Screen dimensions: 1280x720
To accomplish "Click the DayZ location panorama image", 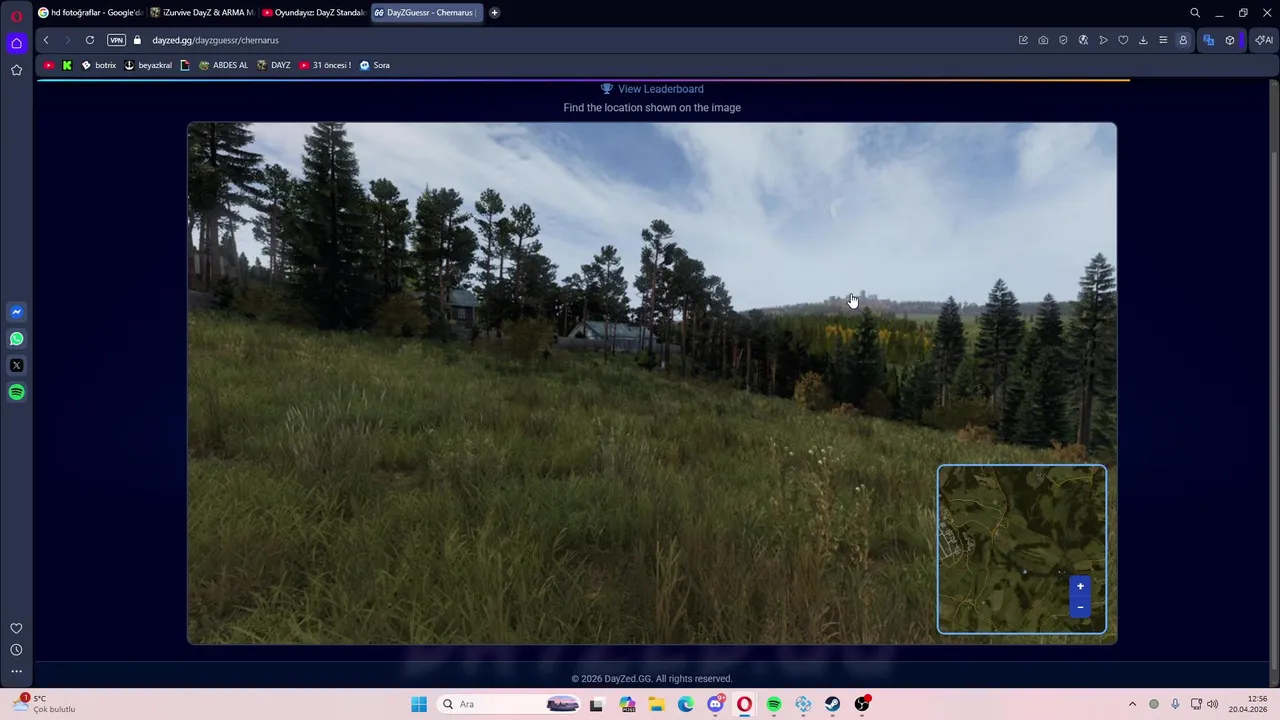I will click(x=652, y=383).
